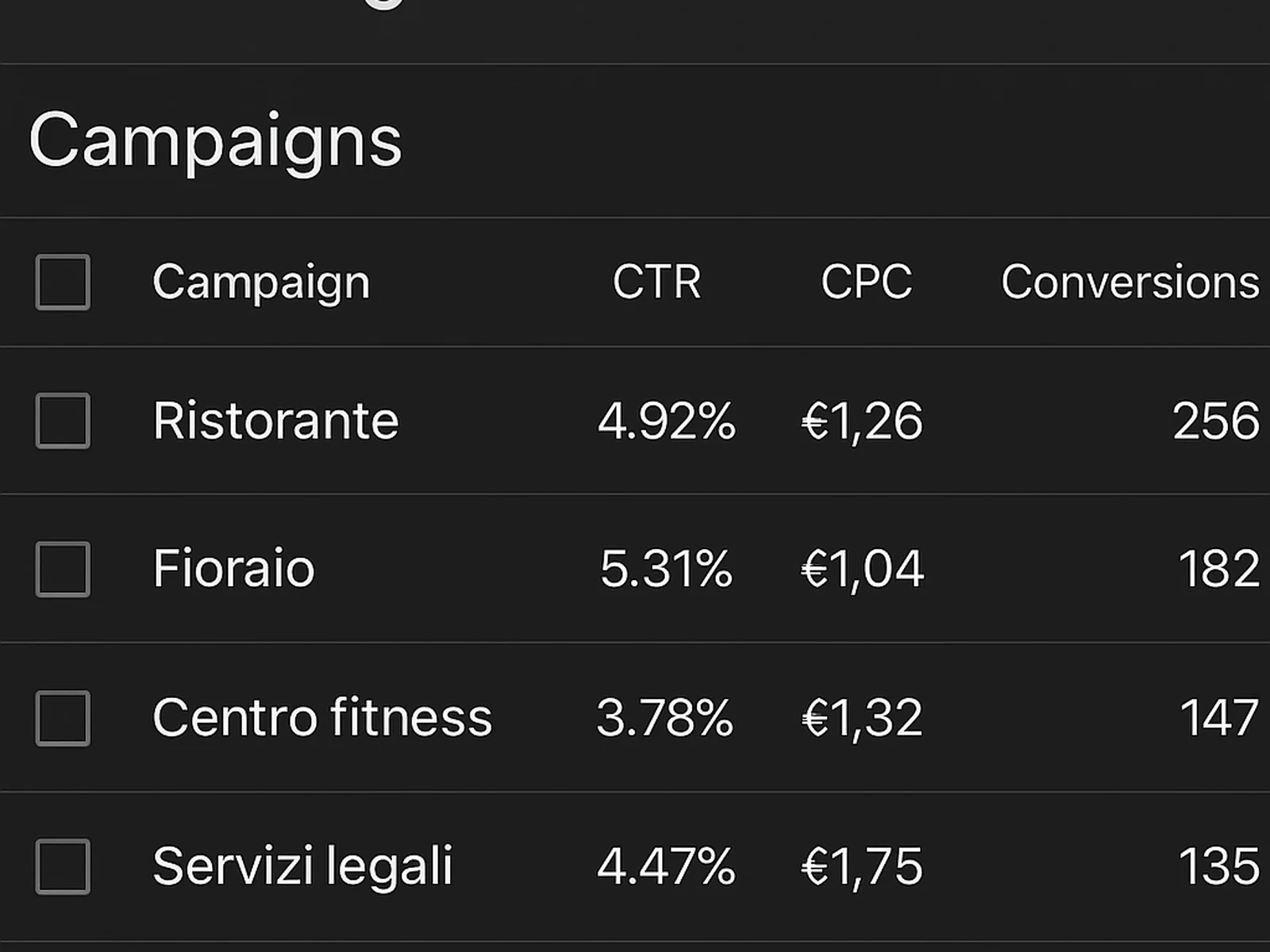Check the Servizi legali campaign checkbox

click(x=63, y=867)
